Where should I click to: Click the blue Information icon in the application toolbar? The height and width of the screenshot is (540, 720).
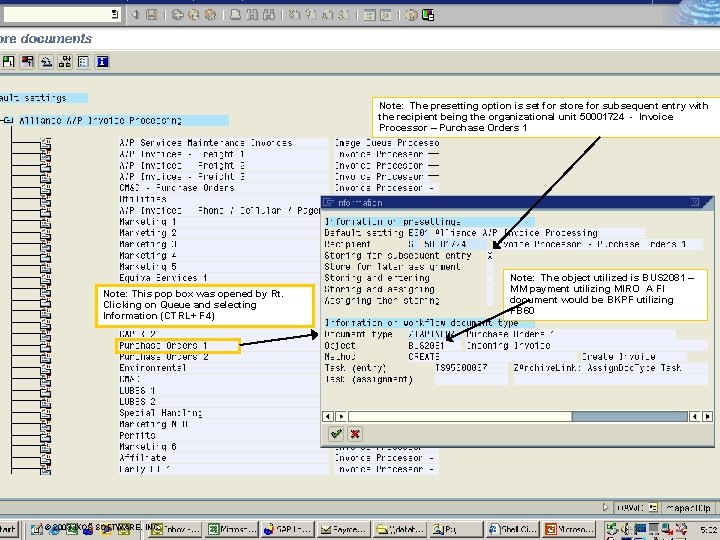click(x=102, y=62)
